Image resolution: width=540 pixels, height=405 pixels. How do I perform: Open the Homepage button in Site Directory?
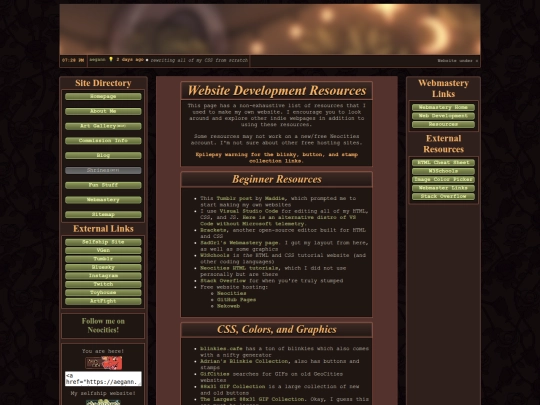[103, 96]
